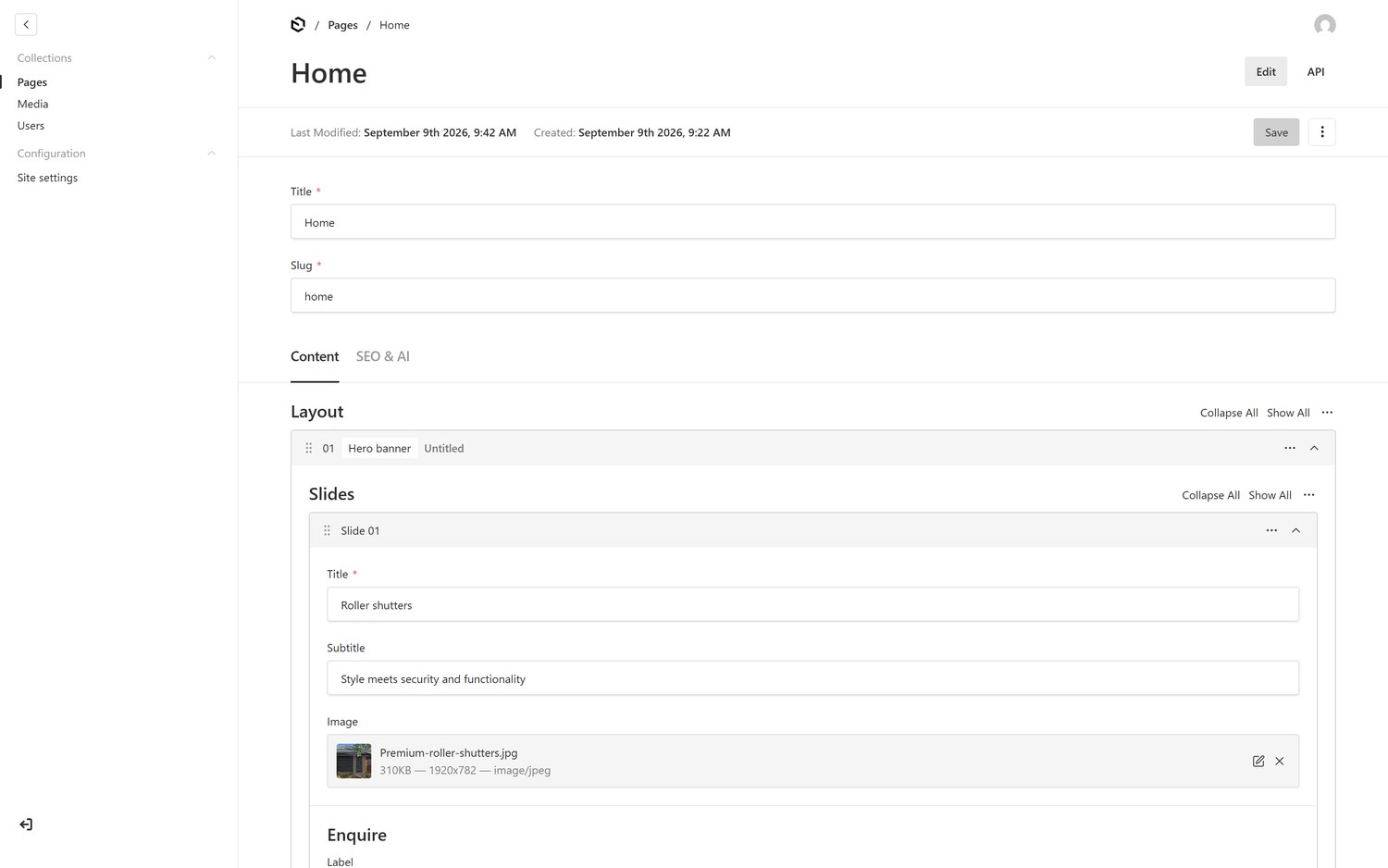Remove the Premium-roller-shutters.jpg image
This screenshot has width=1388, height=868.
point(1280,761)
